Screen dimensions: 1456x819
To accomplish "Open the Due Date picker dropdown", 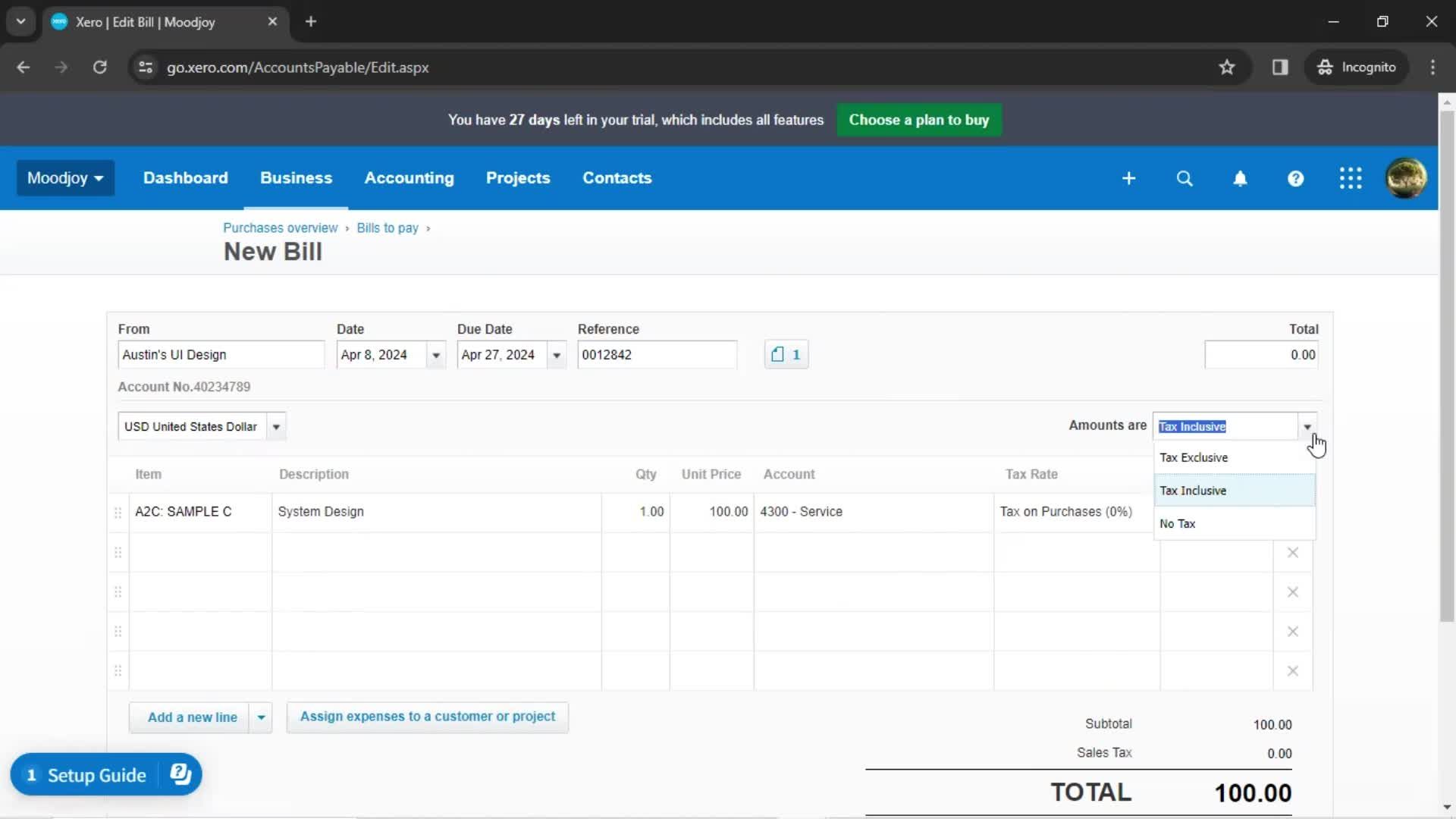I will point(557,355).
